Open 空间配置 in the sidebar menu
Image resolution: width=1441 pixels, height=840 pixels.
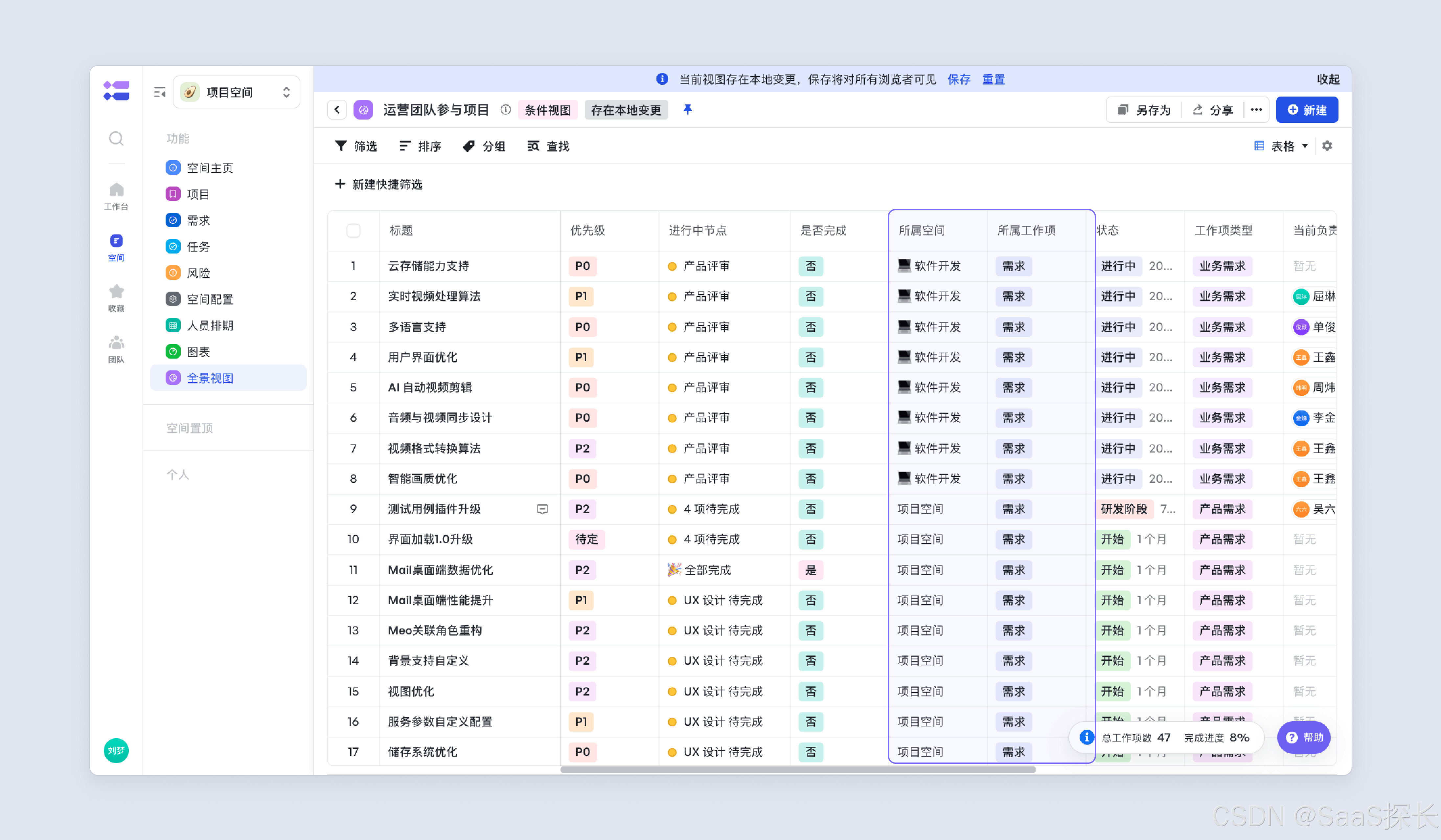point(209,299)
